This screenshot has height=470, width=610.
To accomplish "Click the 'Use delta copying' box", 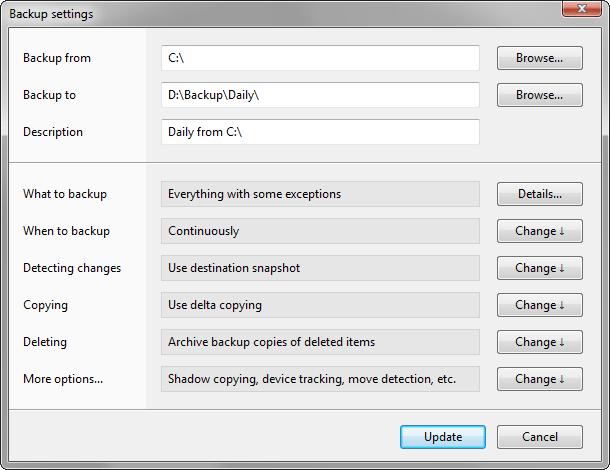I will coord(320,305).
